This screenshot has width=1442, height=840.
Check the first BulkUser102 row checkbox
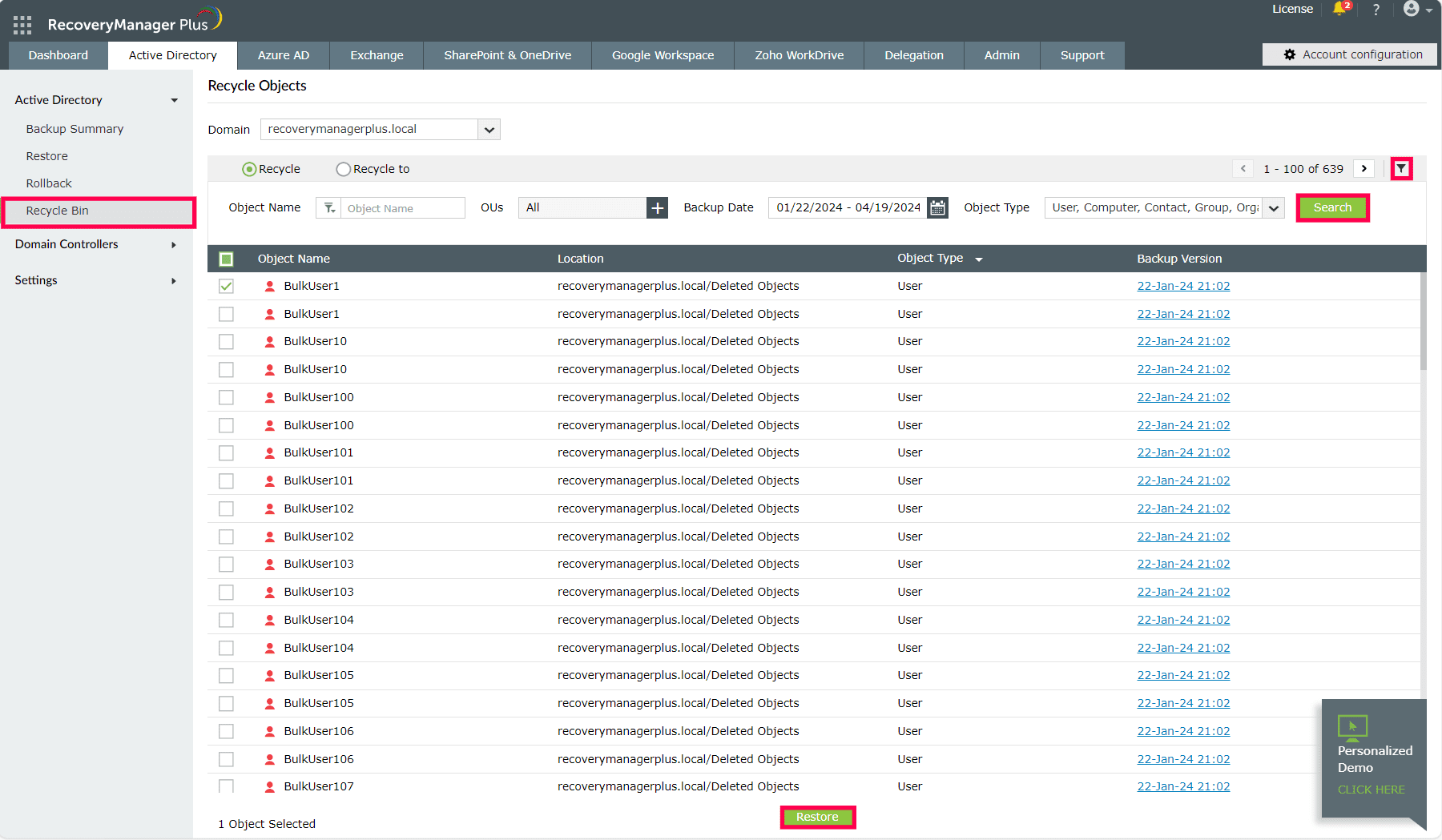227,508
